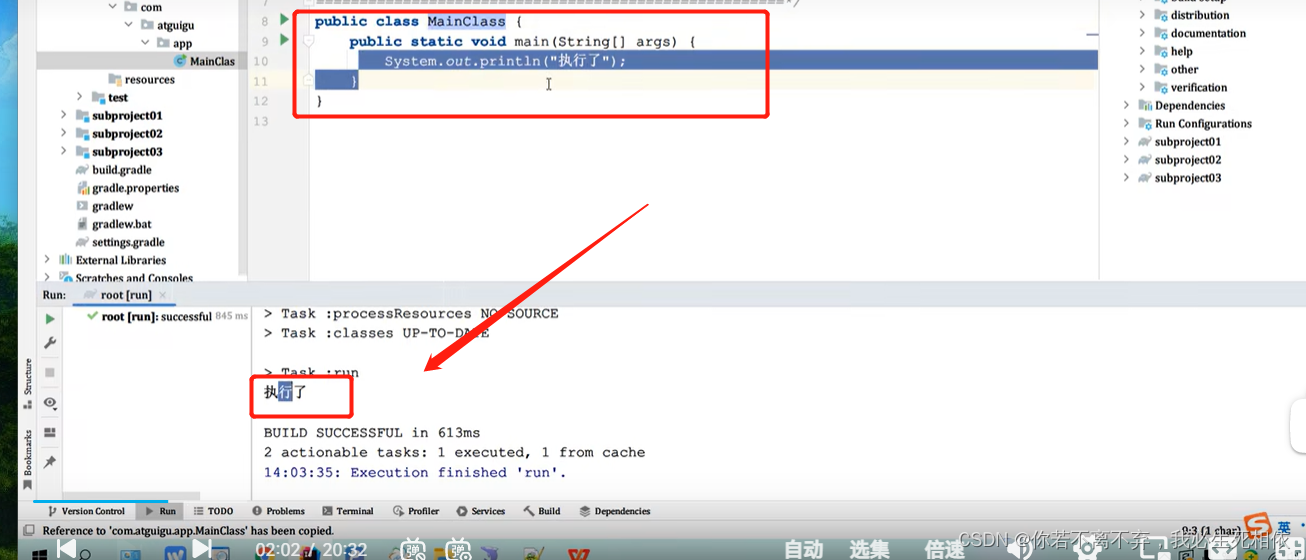Open the TODO tool window
This screenshot has height=560, width=1306.
pyautogui.click(x=213, y=511)
